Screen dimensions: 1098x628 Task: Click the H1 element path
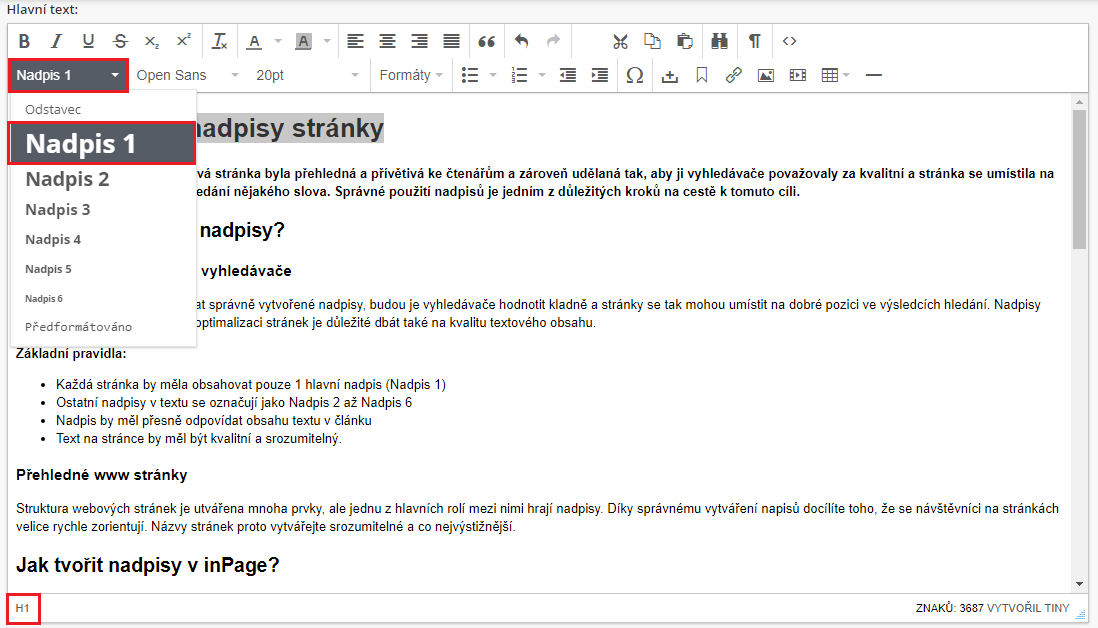(x=23, y=608)
